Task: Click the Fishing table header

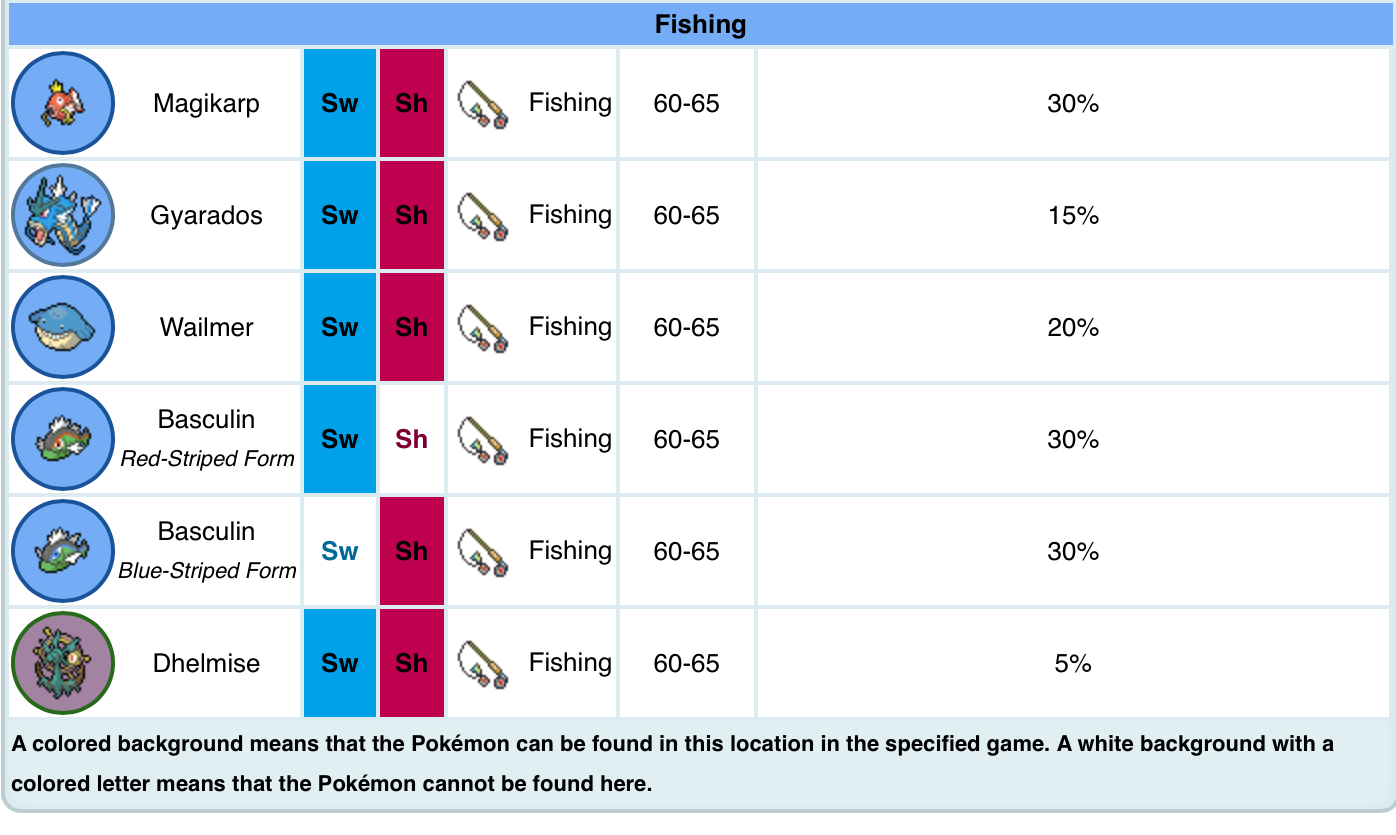Action: point(700,24)
